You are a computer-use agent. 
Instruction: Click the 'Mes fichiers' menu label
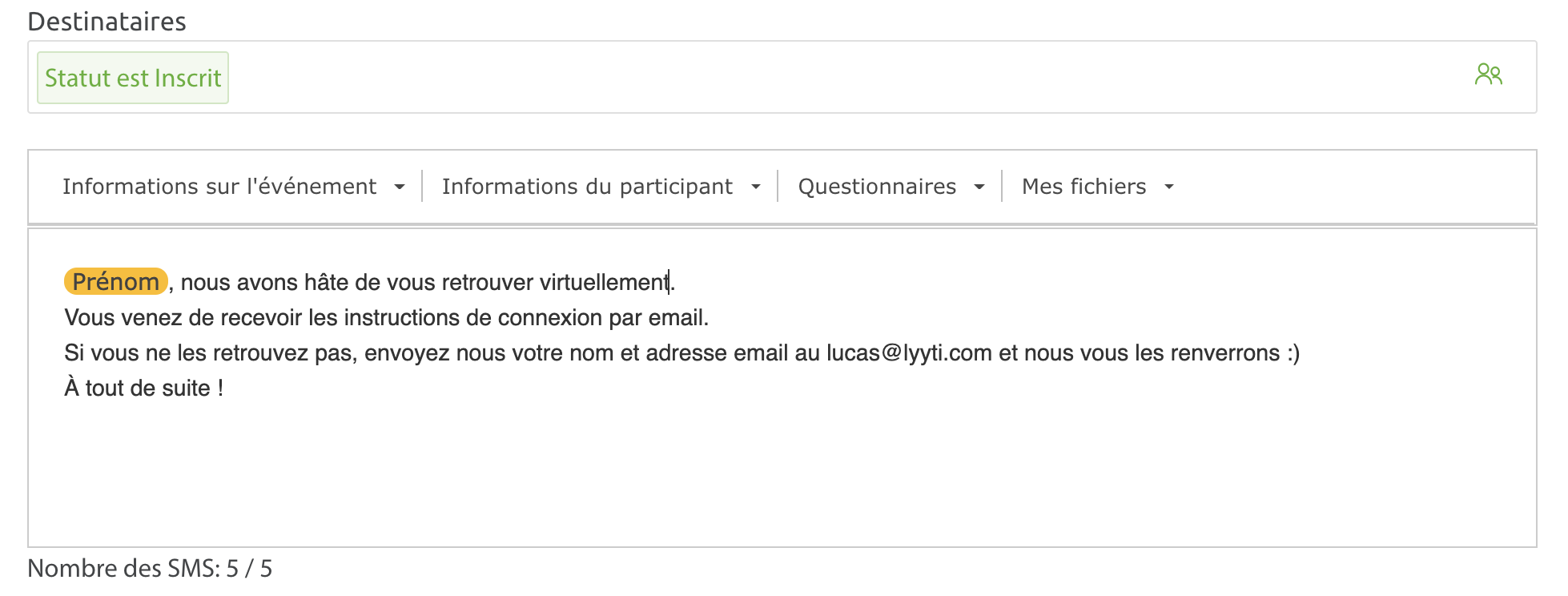point(1084,187)
